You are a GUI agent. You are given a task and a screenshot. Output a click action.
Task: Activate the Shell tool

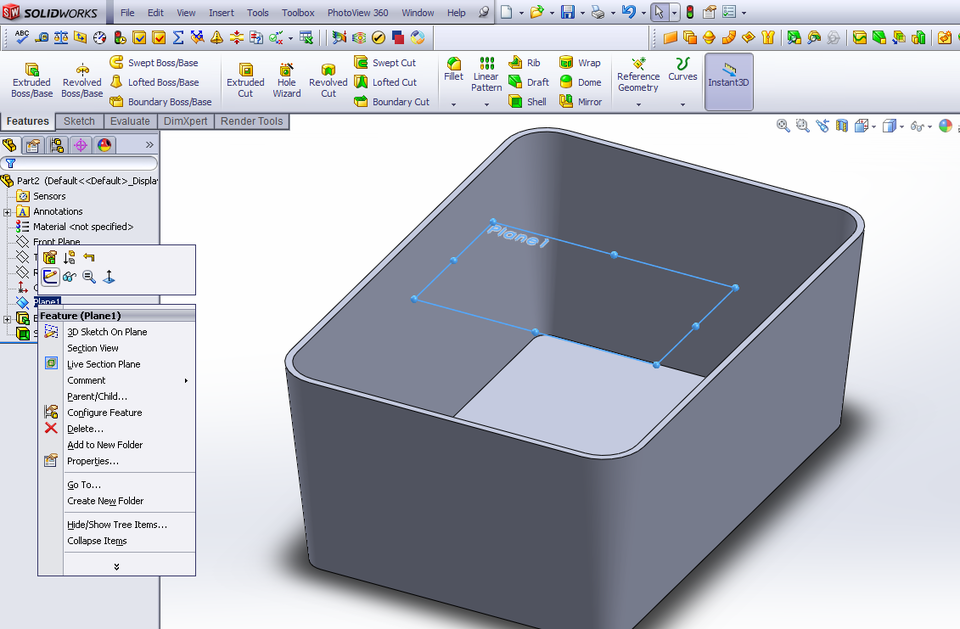(527, 101)
